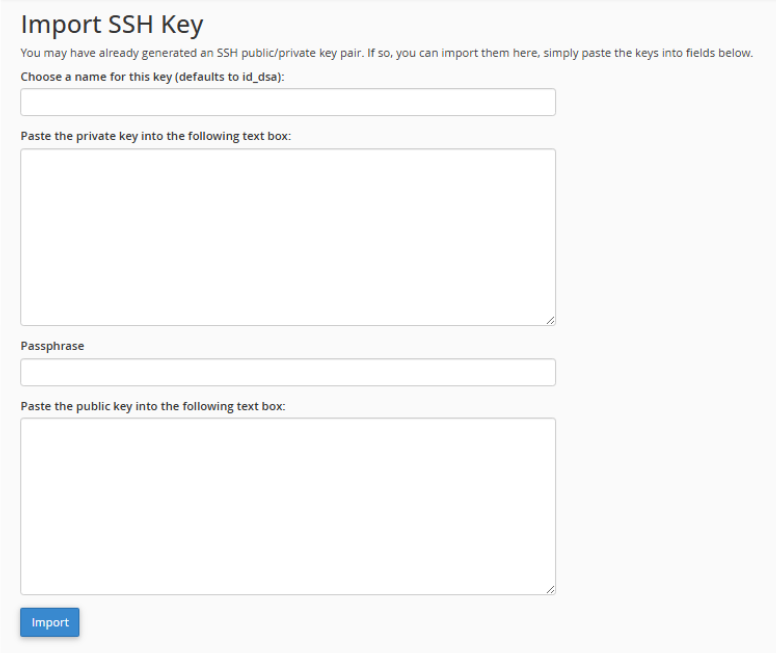
Task: Focus the private key text box
Action: 288,237
